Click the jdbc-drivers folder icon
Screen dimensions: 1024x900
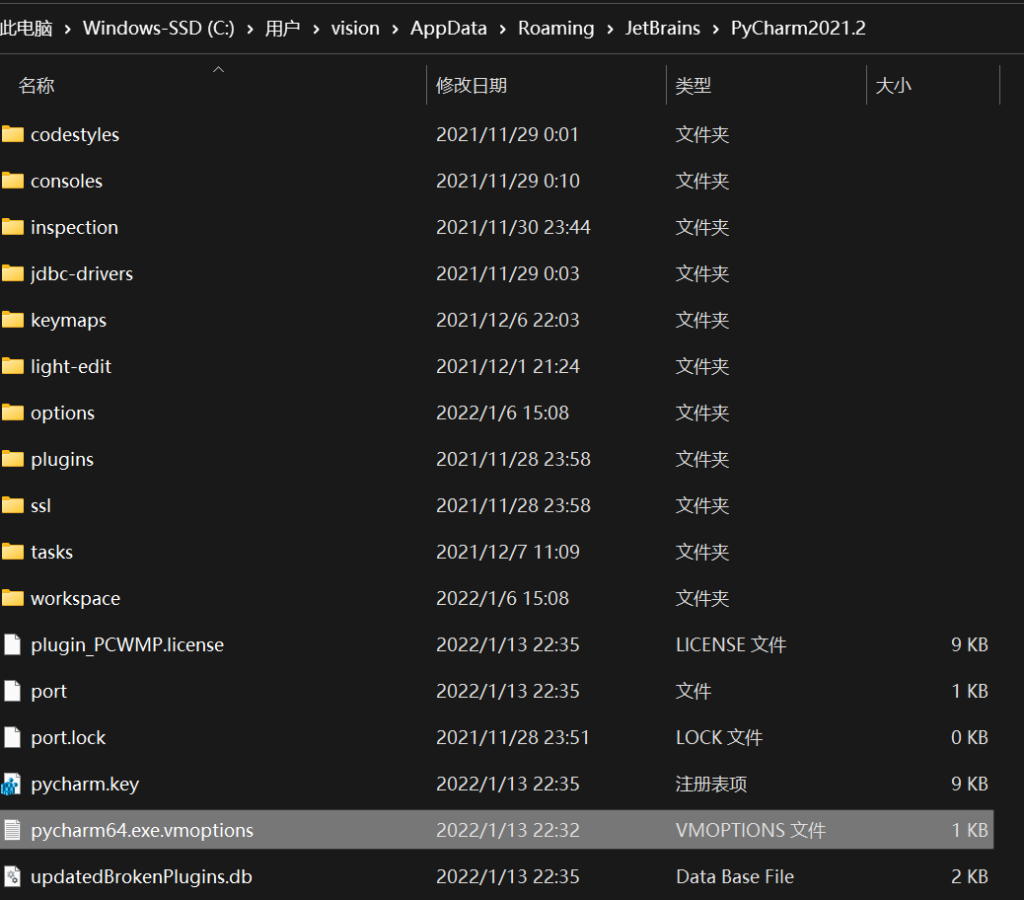[13, 274]
